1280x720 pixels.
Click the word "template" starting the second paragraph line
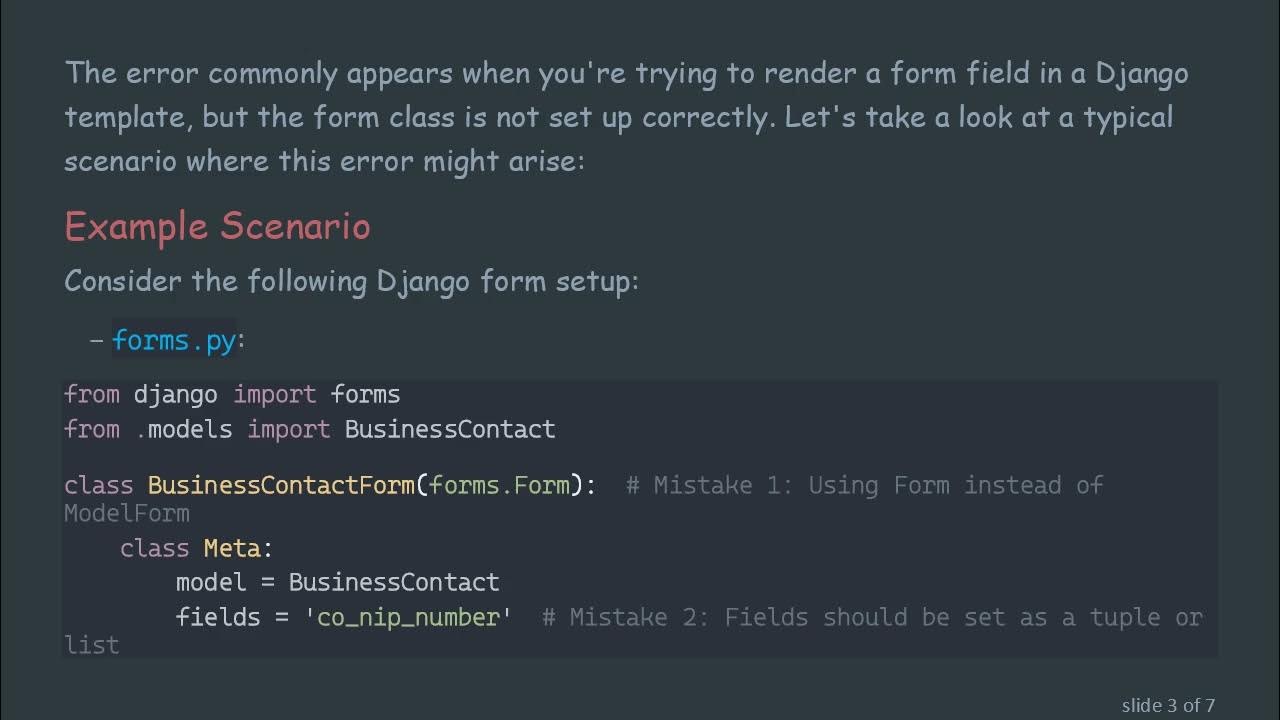125,117
